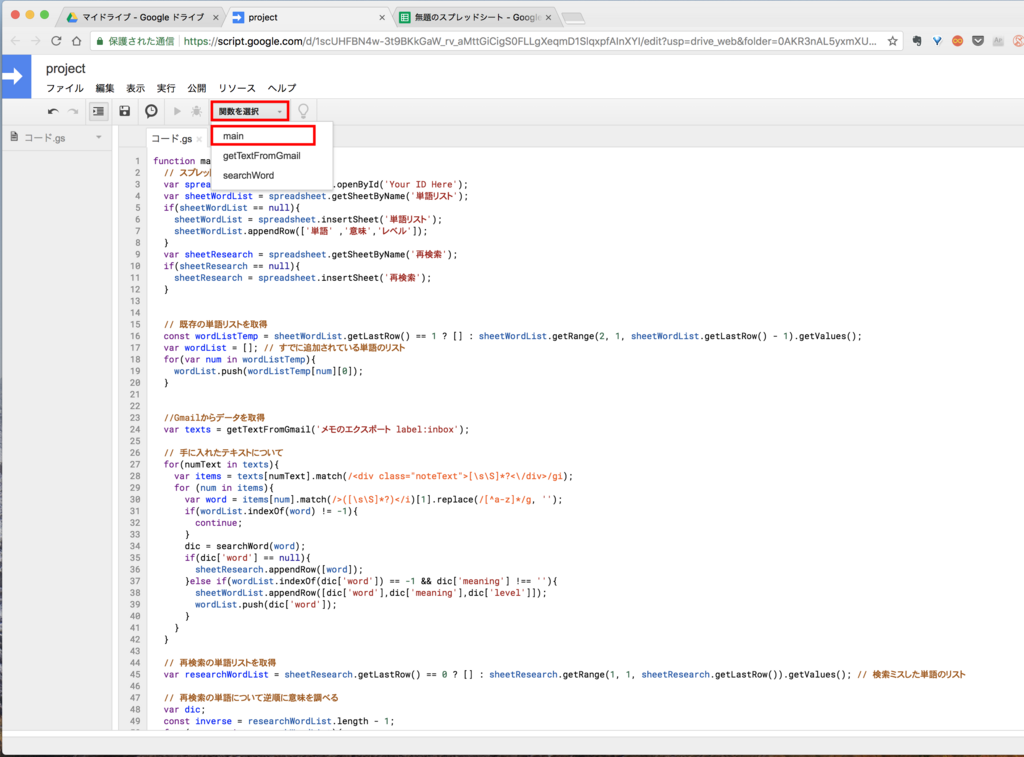Click the Pocket extension icon
This screenshot has width=1024, height=757.
tap(978, 41)
